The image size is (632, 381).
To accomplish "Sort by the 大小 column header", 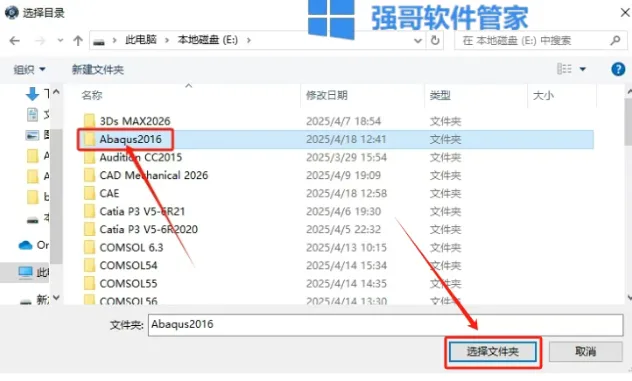I will click(x=543, y=96).
